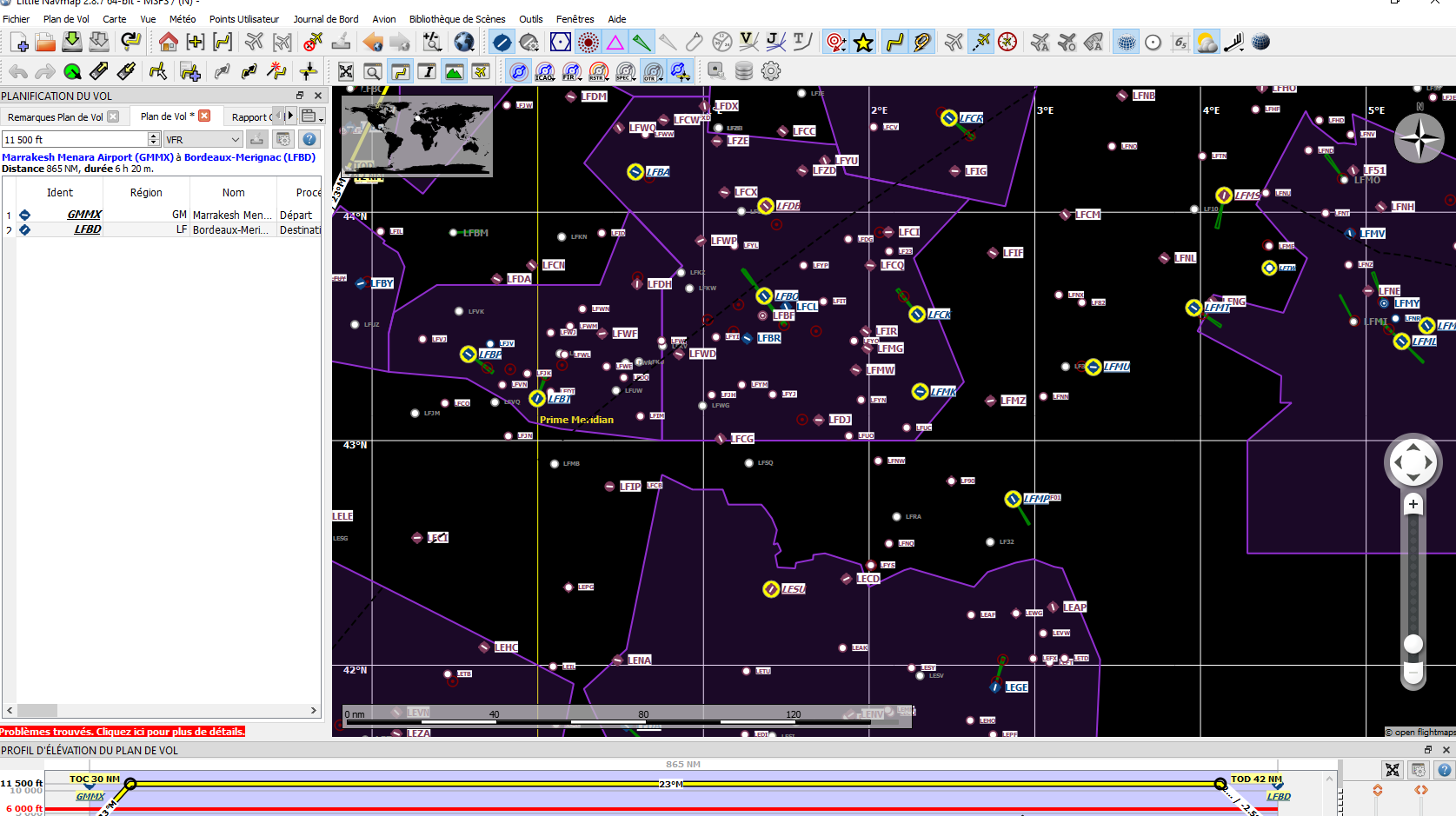The height and width of the screenshot is (816, 1456).
Task: Select the LFBD row in flight plan table
Action: [87, 229]
